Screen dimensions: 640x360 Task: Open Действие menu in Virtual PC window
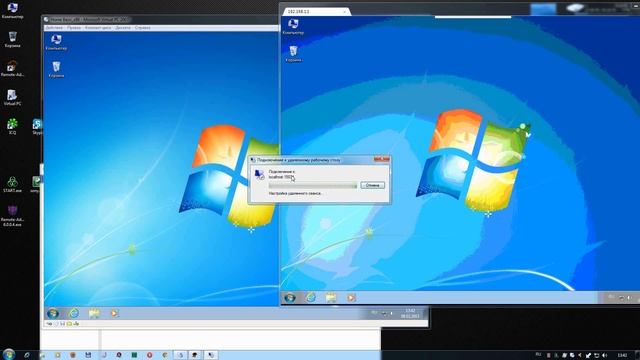pyautogui.click(x=54, y=28)
